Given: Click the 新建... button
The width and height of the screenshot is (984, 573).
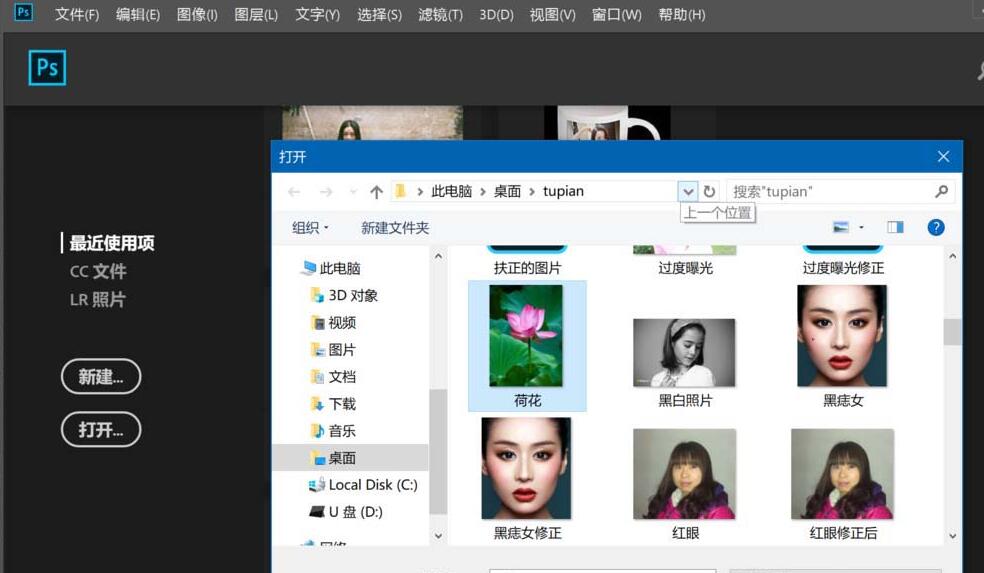Looking at the screenshot, I should click(101, 376).
